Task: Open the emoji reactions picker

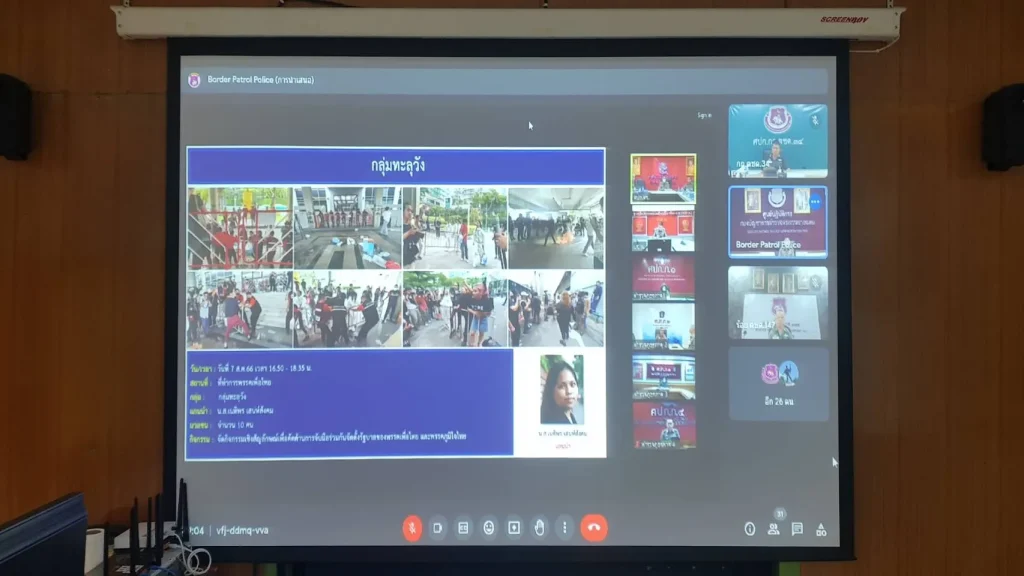Action: click(488, 528)
